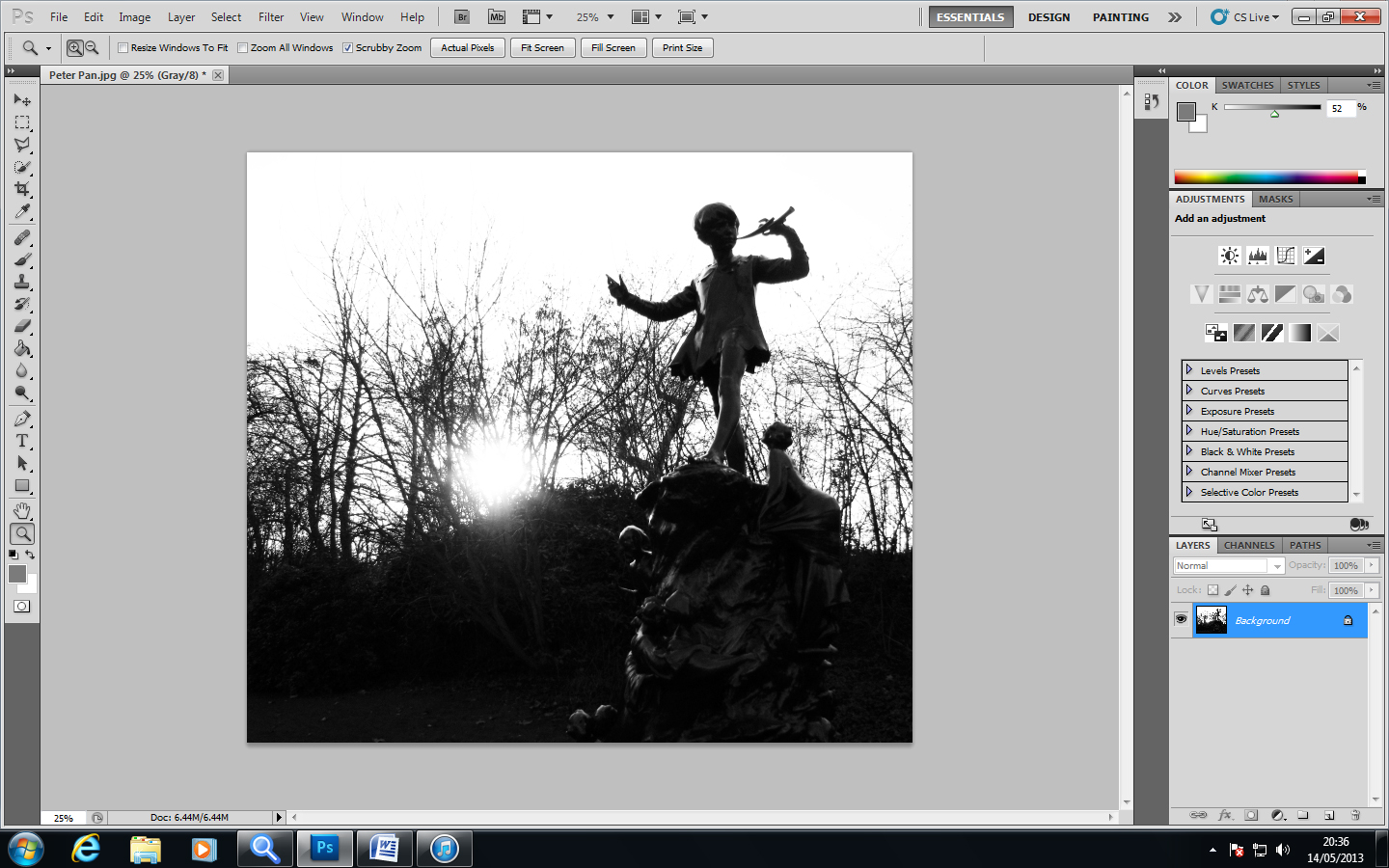1389x868 pixels.
Task: Select the Spot Healing Brush tool
Action: pyautogui.click(x=22, y=237)
